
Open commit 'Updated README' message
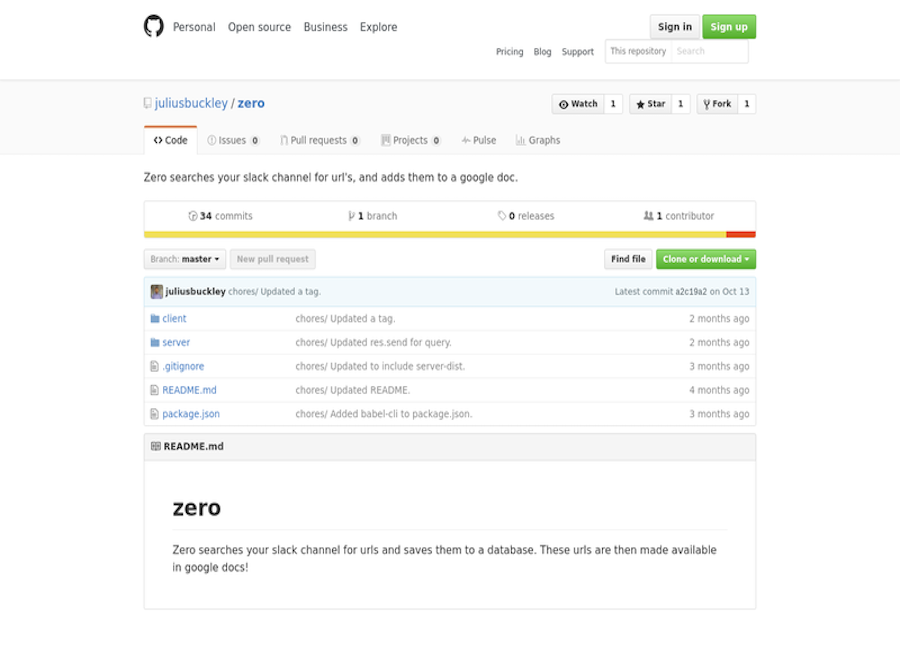point(353,390)
